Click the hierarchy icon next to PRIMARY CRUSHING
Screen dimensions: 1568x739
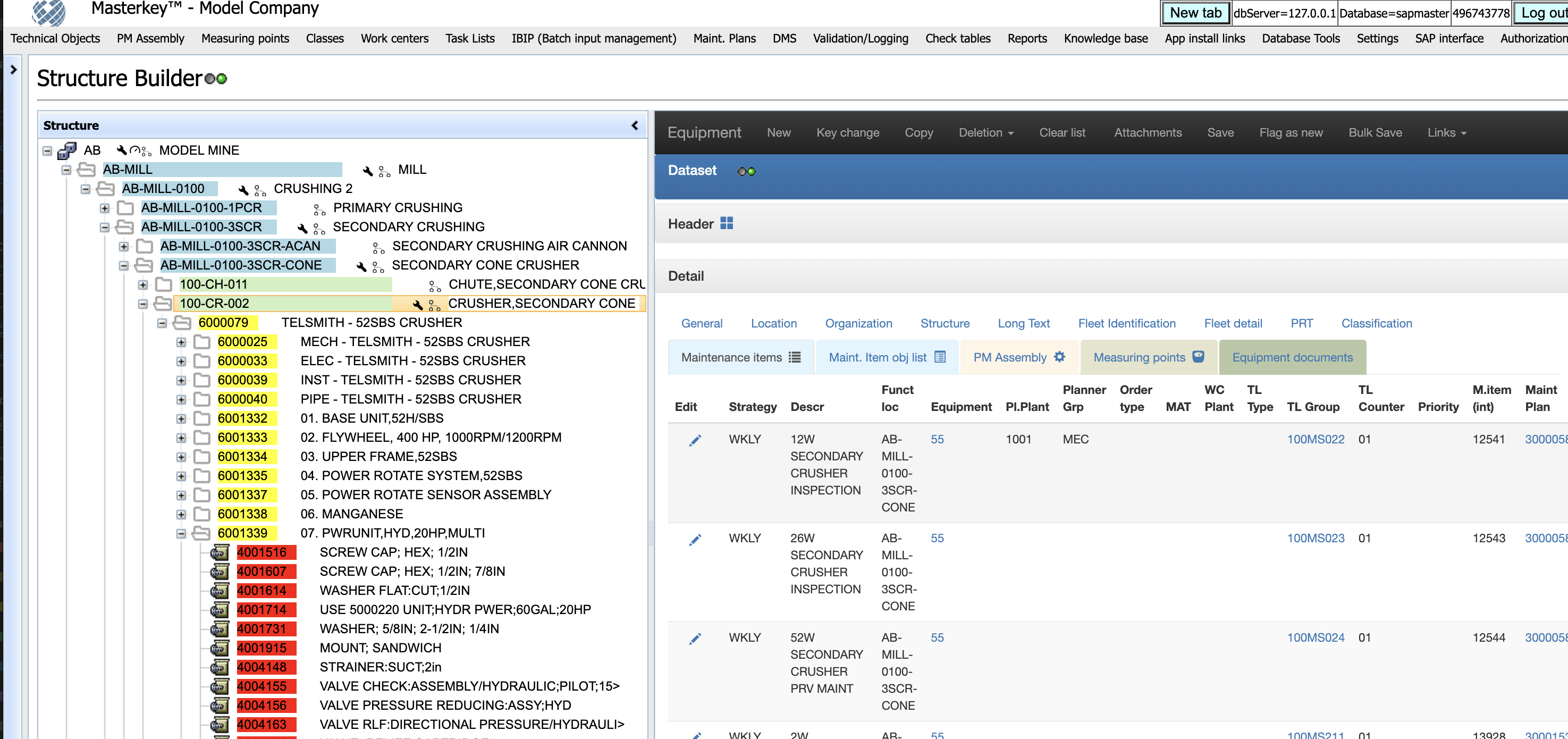tap(319, 209)
